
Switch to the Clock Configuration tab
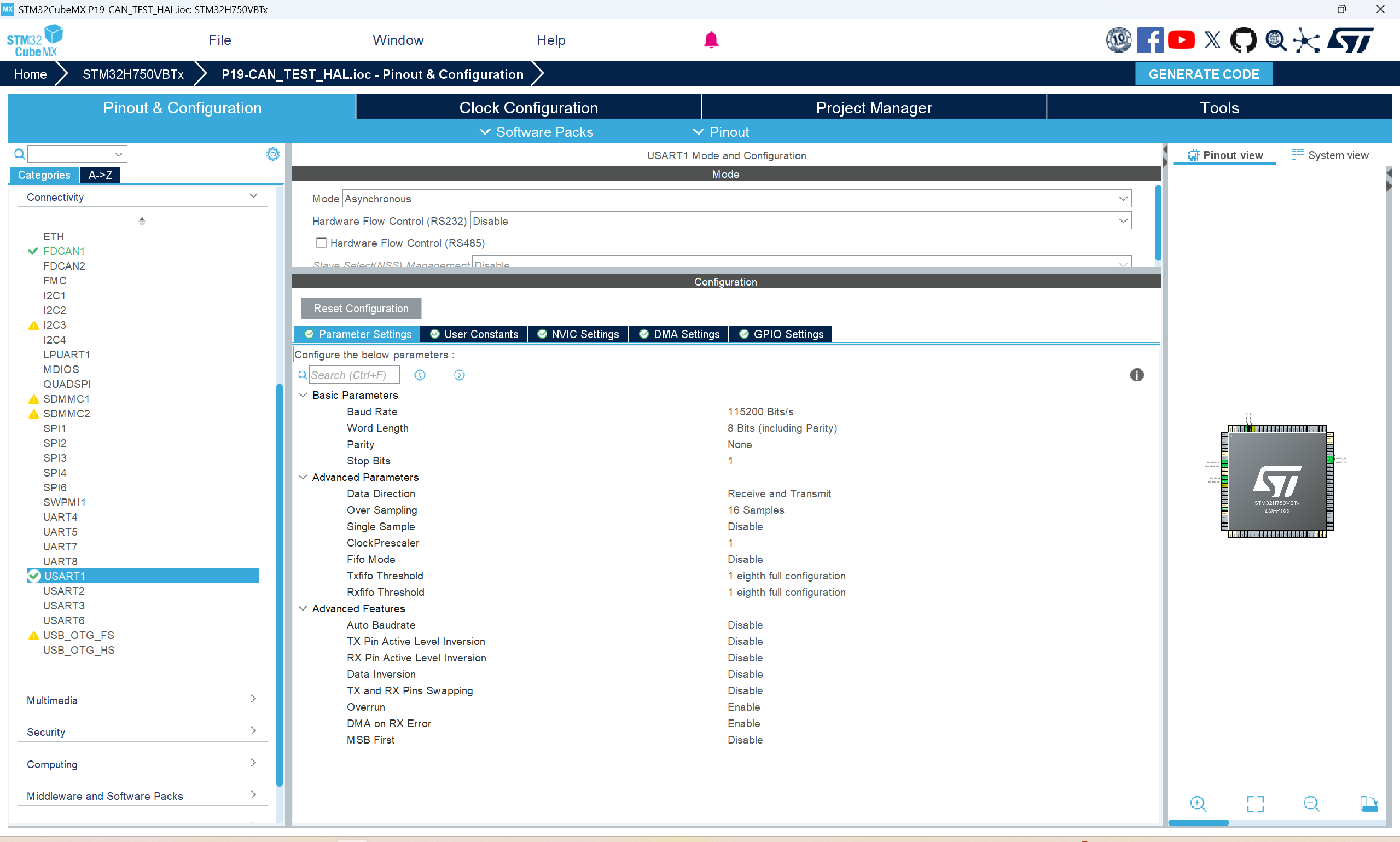(x=528, y=108)
